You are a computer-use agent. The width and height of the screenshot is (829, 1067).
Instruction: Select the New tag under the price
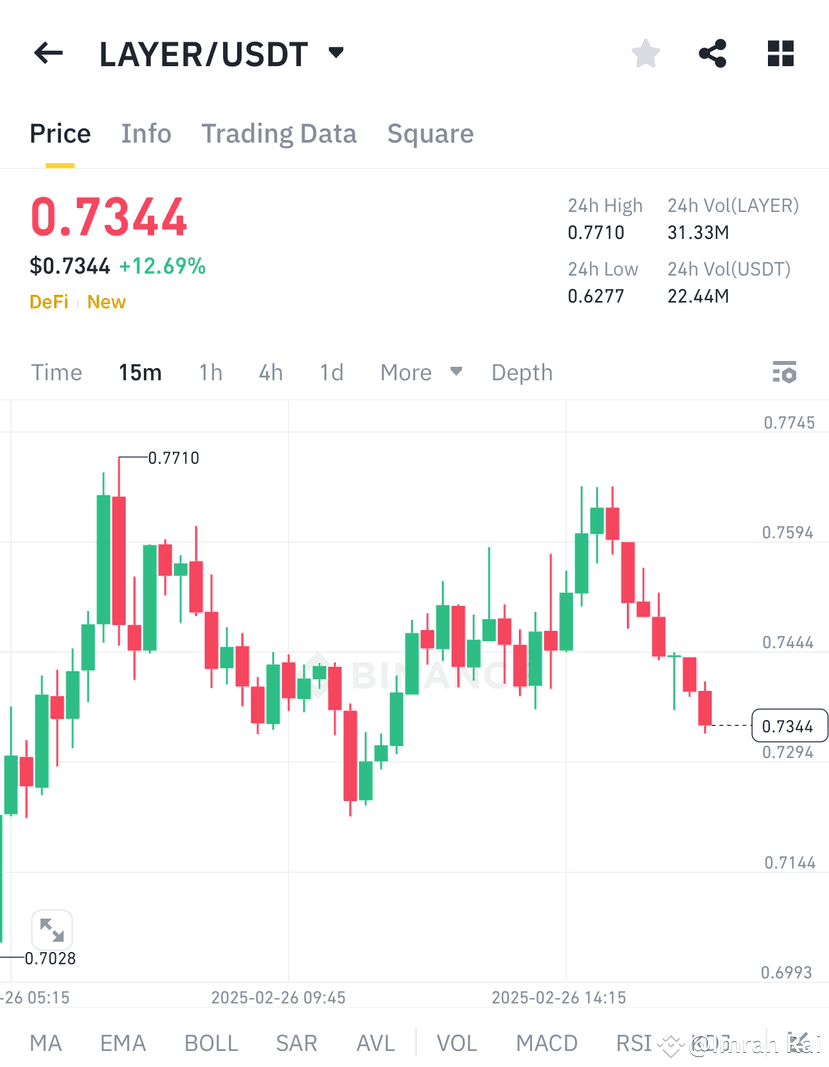(x=106, y=302)
